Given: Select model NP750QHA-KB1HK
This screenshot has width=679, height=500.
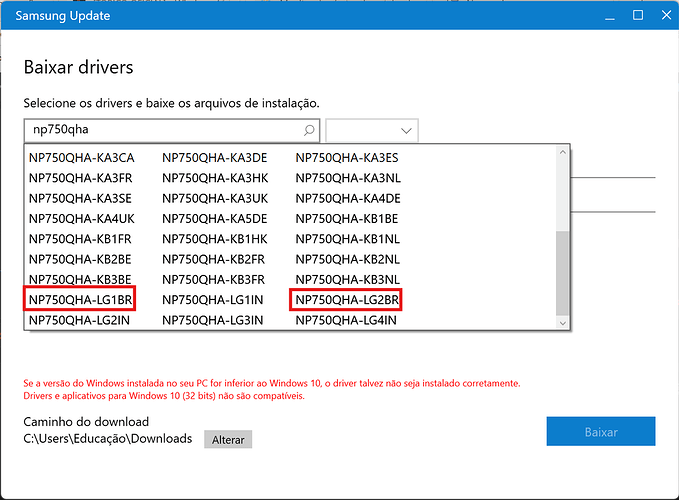Looking at the screenshot, I should click(215, 239).
